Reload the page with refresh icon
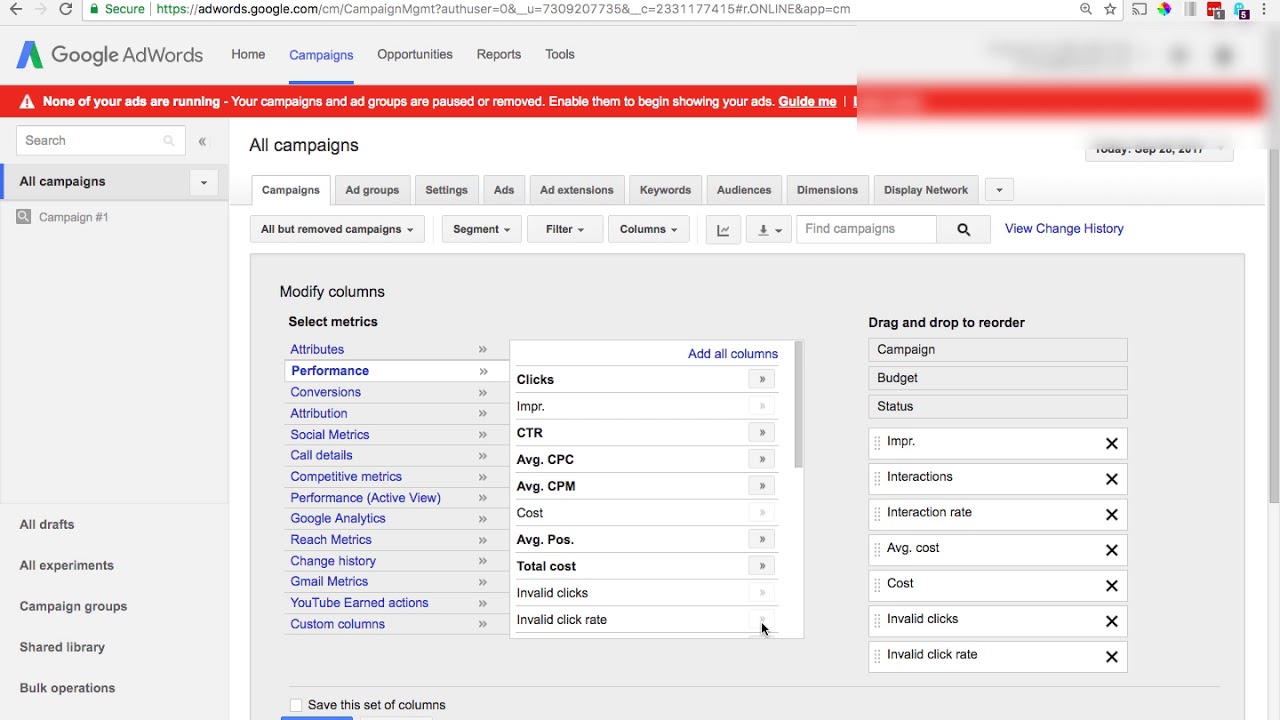 pos(65,9)
